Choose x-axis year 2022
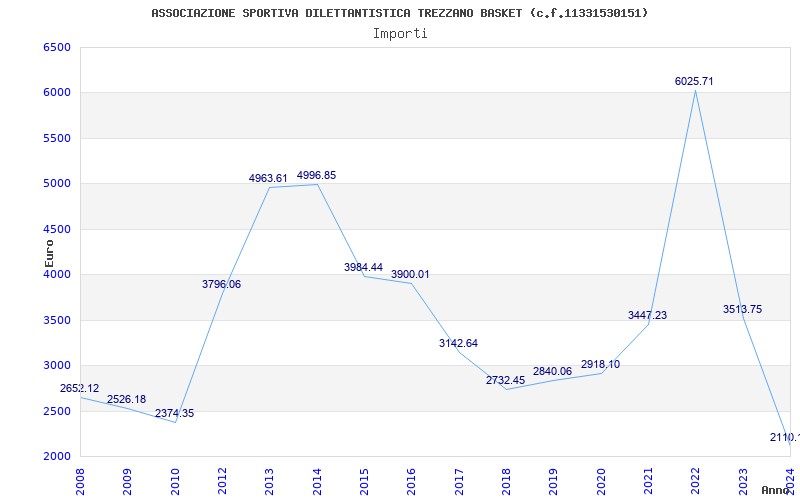Image resolution: width=800 pixels, height=500 pixels. click(x=695, y=482)
